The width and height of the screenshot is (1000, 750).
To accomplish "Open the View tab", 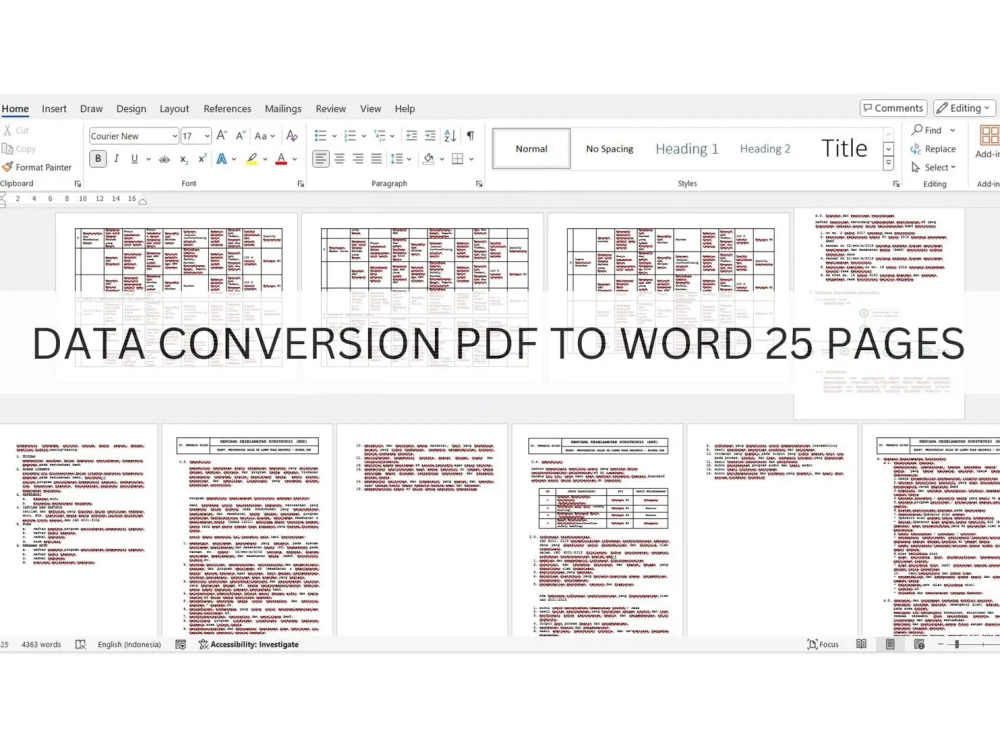I will click(371, 108).
